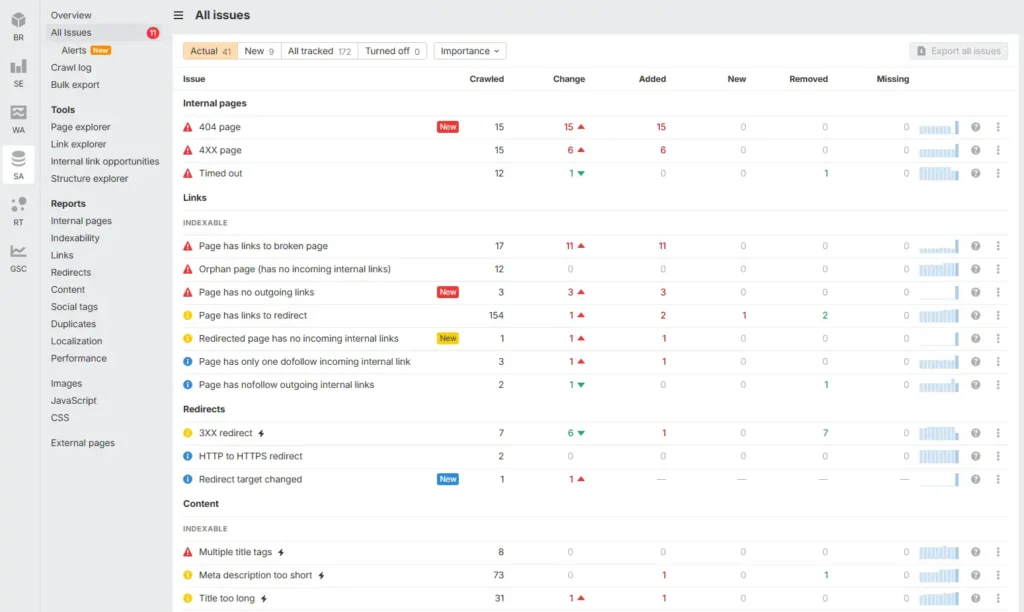This screenshot has height=612, width=1024.
Task: Open more options for Page has no outgoing links
Action: (998, 292)
